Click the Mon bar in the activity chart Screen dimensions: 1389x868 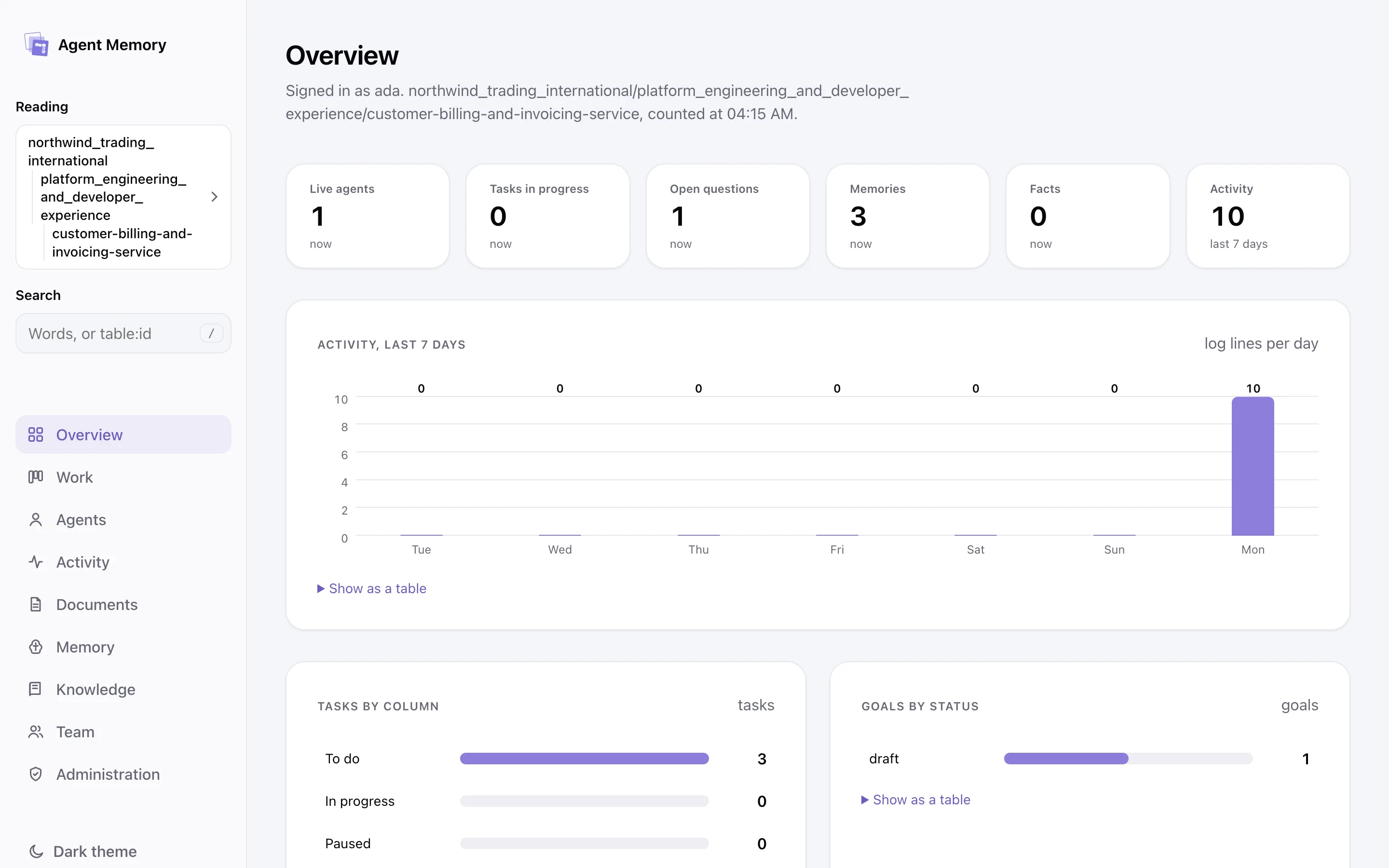[x=1253, y=466]
